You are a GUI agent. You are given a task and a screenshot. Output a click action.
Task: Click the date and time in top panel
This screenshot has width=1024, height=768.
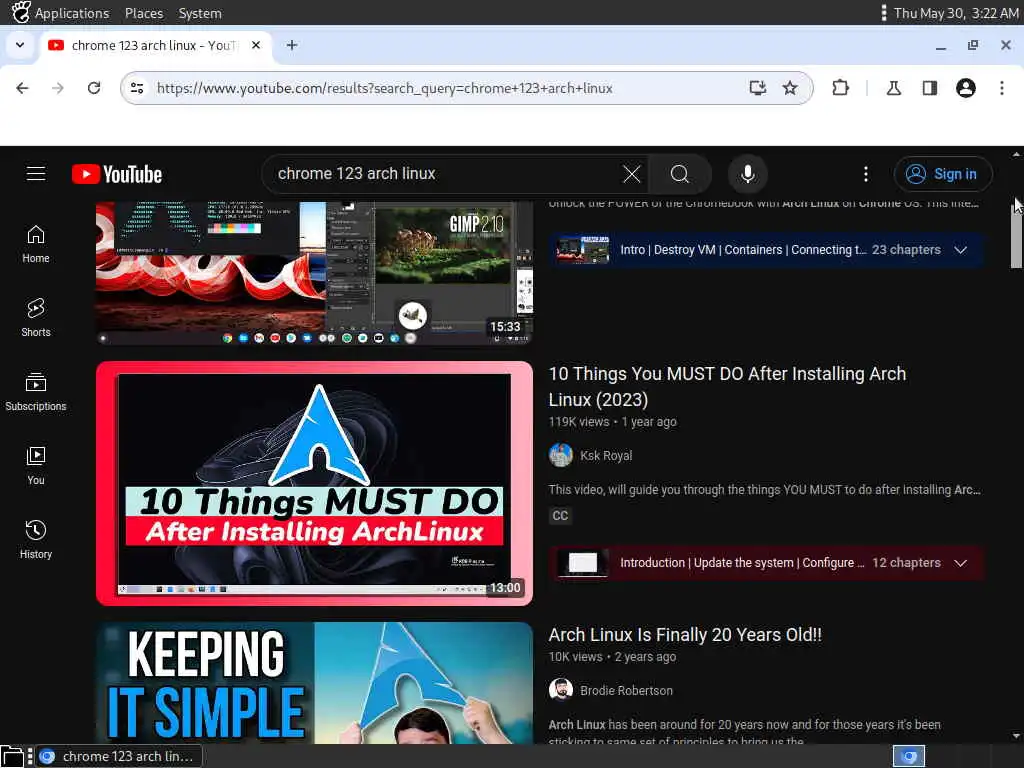click(955, 13)
